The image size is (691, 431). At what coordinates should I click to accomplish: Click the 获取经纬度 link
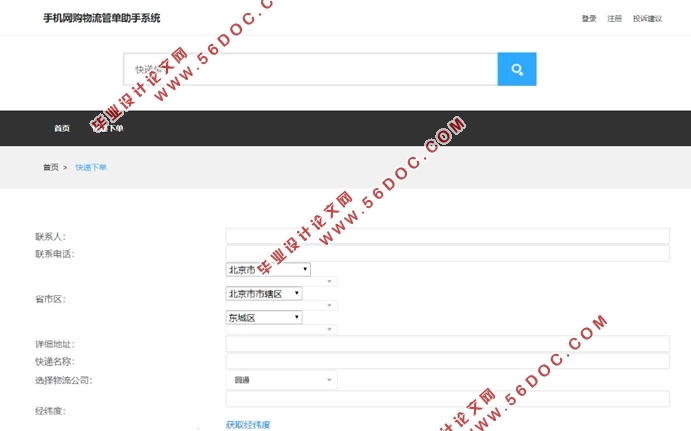pos(248,424)
